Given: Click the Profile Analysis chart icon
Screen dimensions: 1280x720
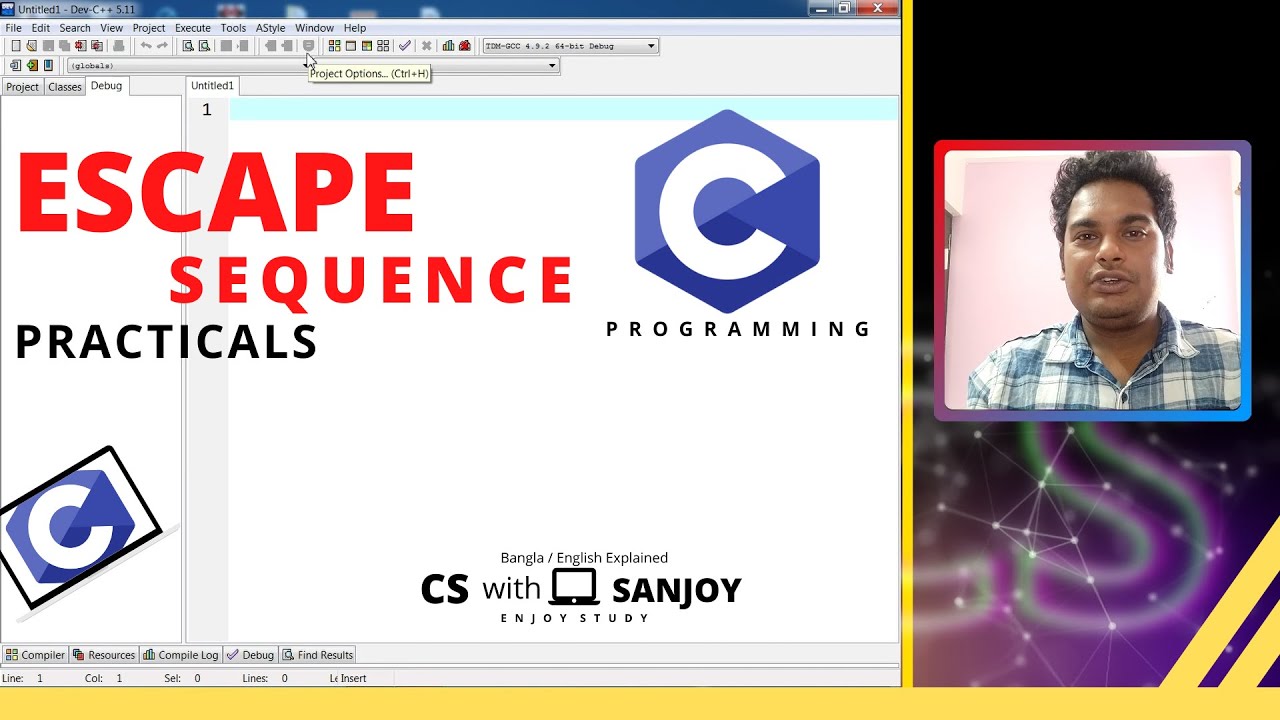Looking at the screenshot, I should pyautogui.click(x=448, y=46).
